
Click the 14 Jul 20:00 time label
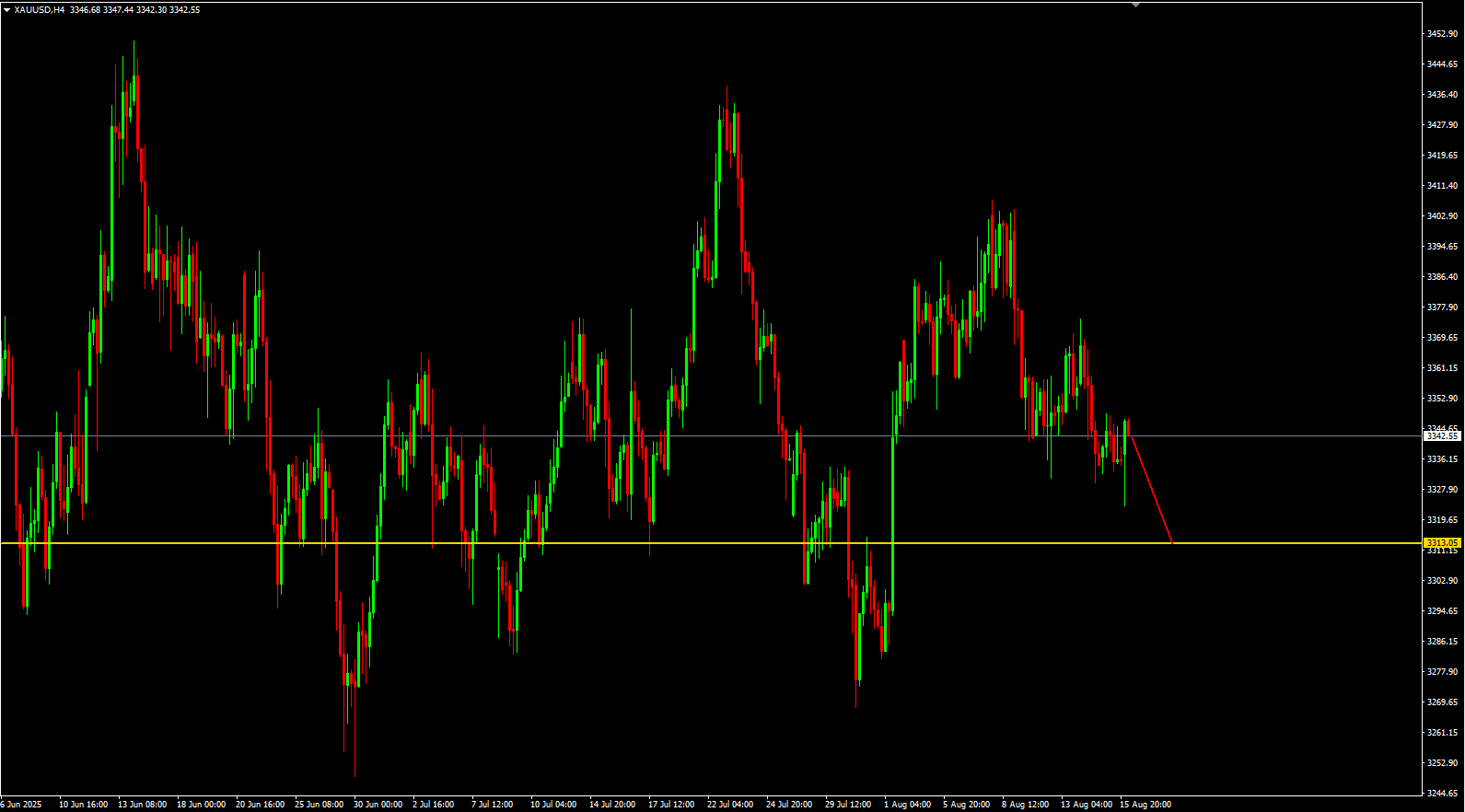pyautogui.click(x=612, y=805)
